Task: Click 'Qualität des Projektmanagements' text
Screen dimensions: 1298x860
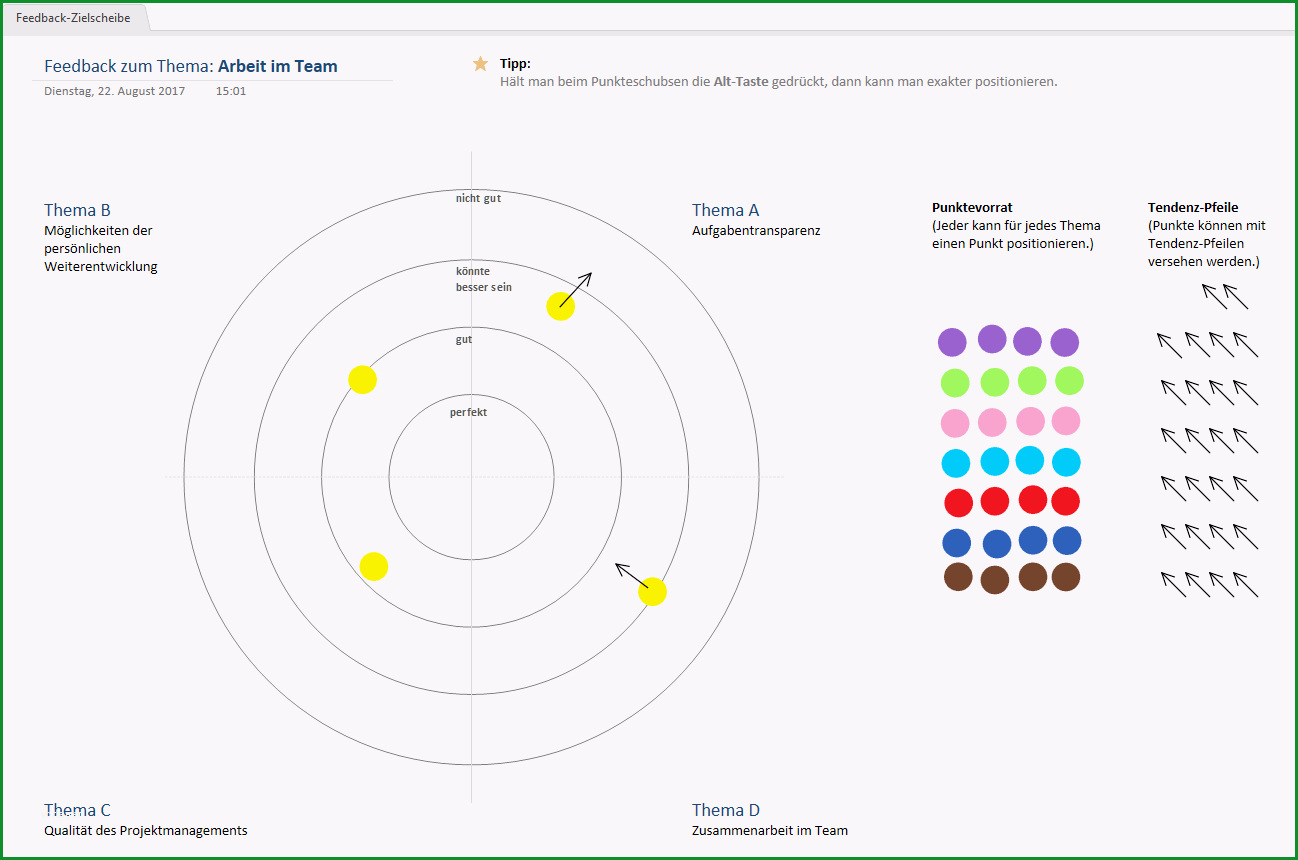Action: click(x=146, y=831)
